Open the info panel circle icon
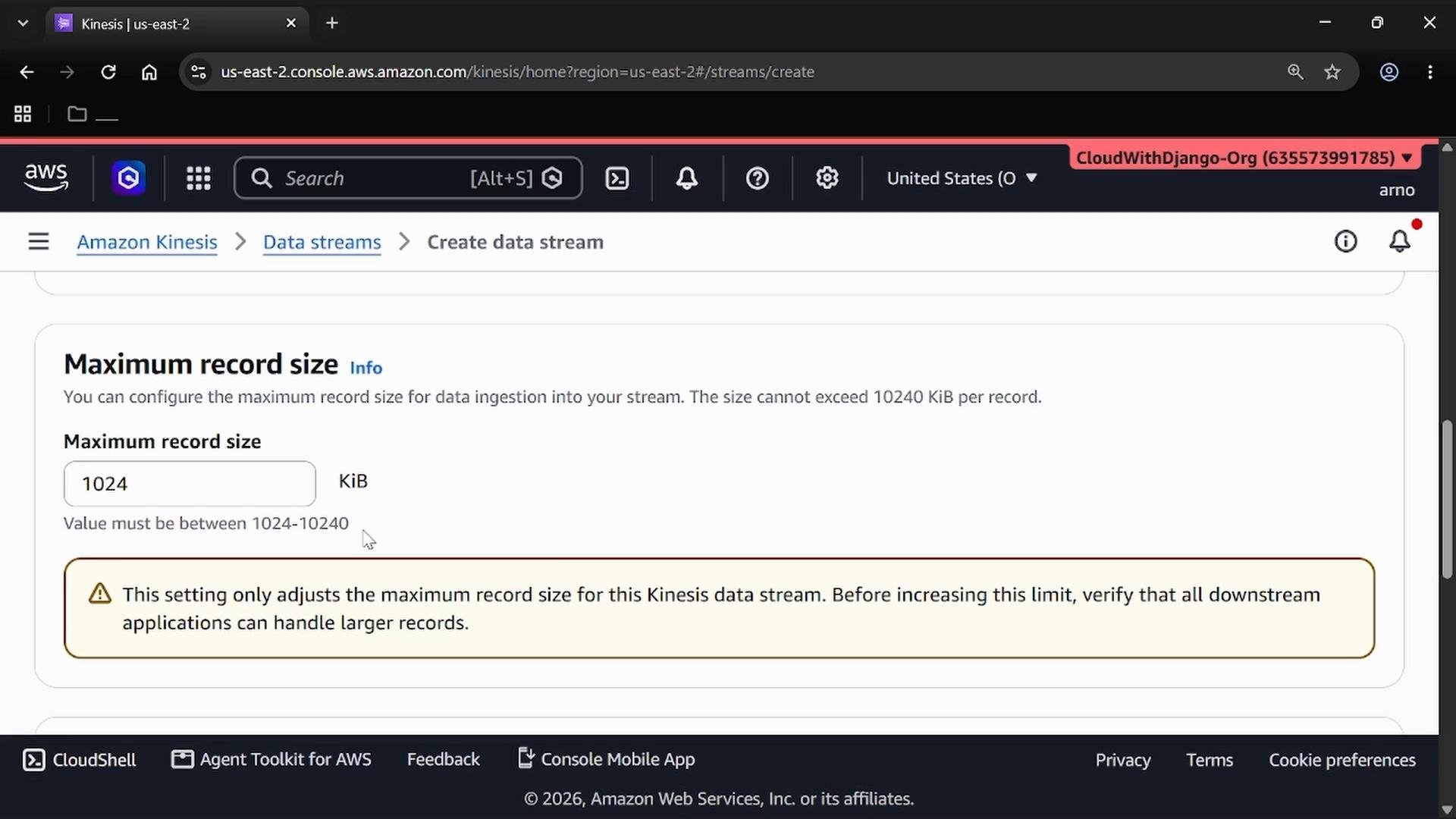1456x819 pixels. coord(1346,242)
